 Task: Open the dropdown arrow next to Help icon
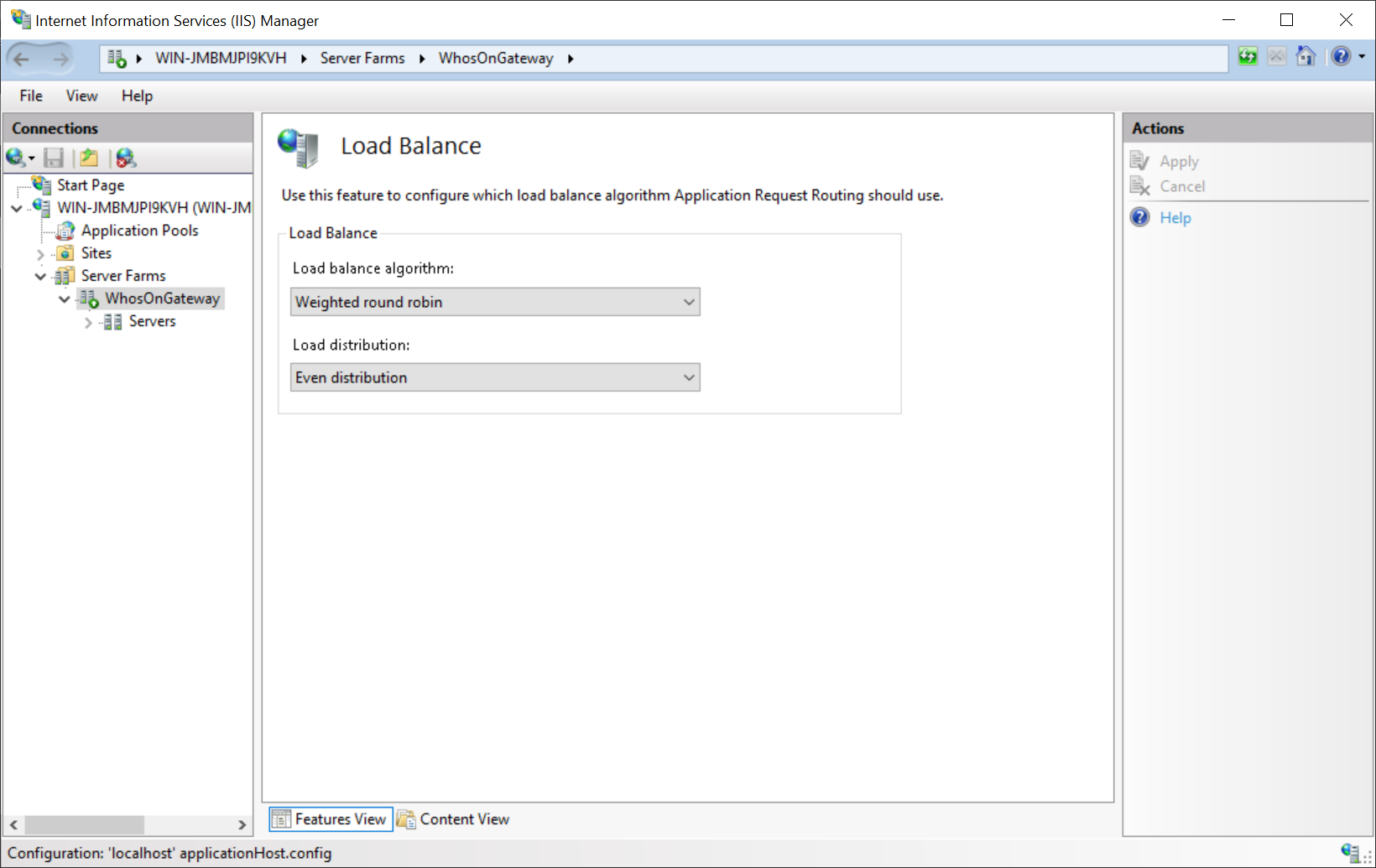tap(1362, 56)
